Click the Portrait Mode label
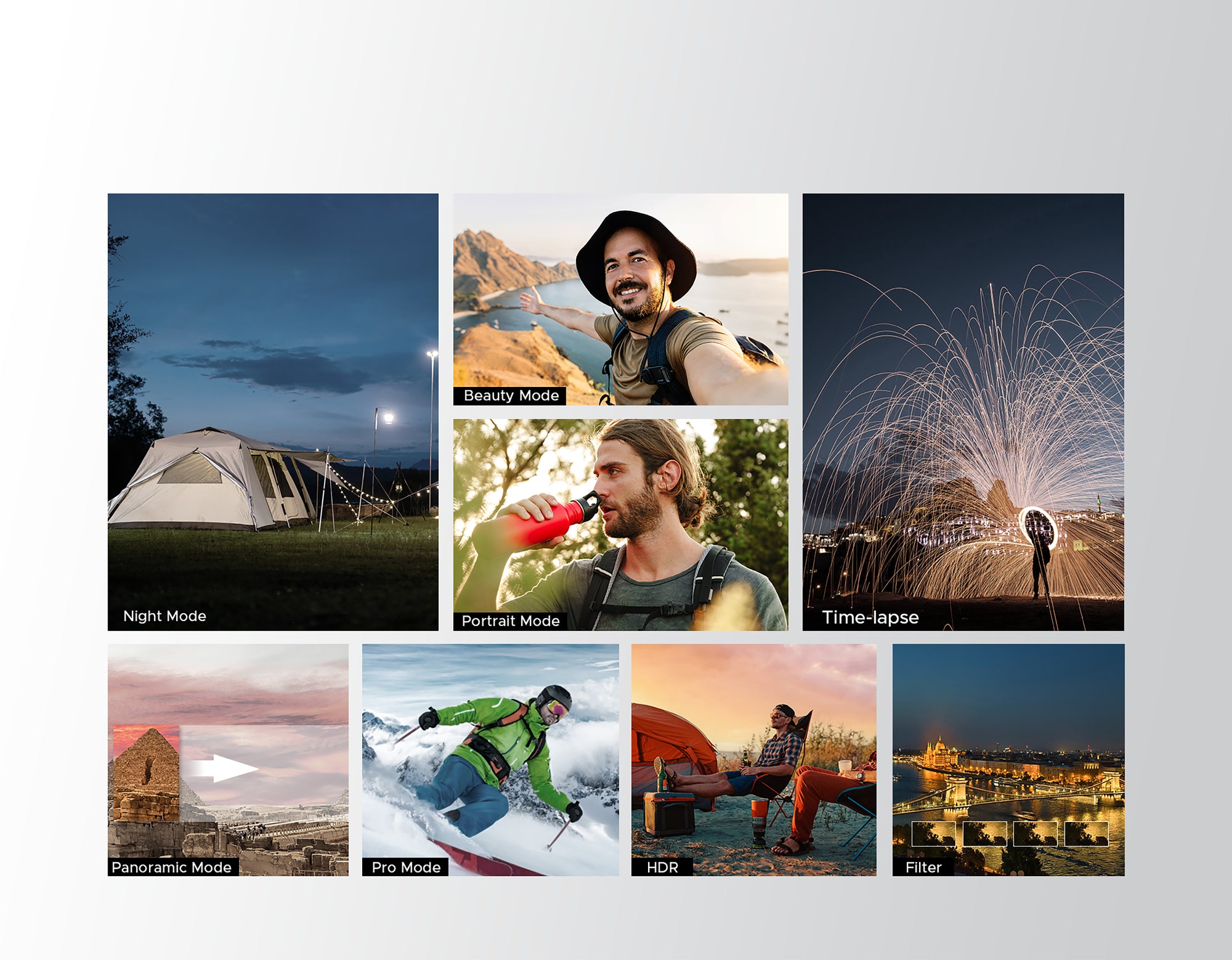This screenshot has width=1232, height=960. click(510, 621)
